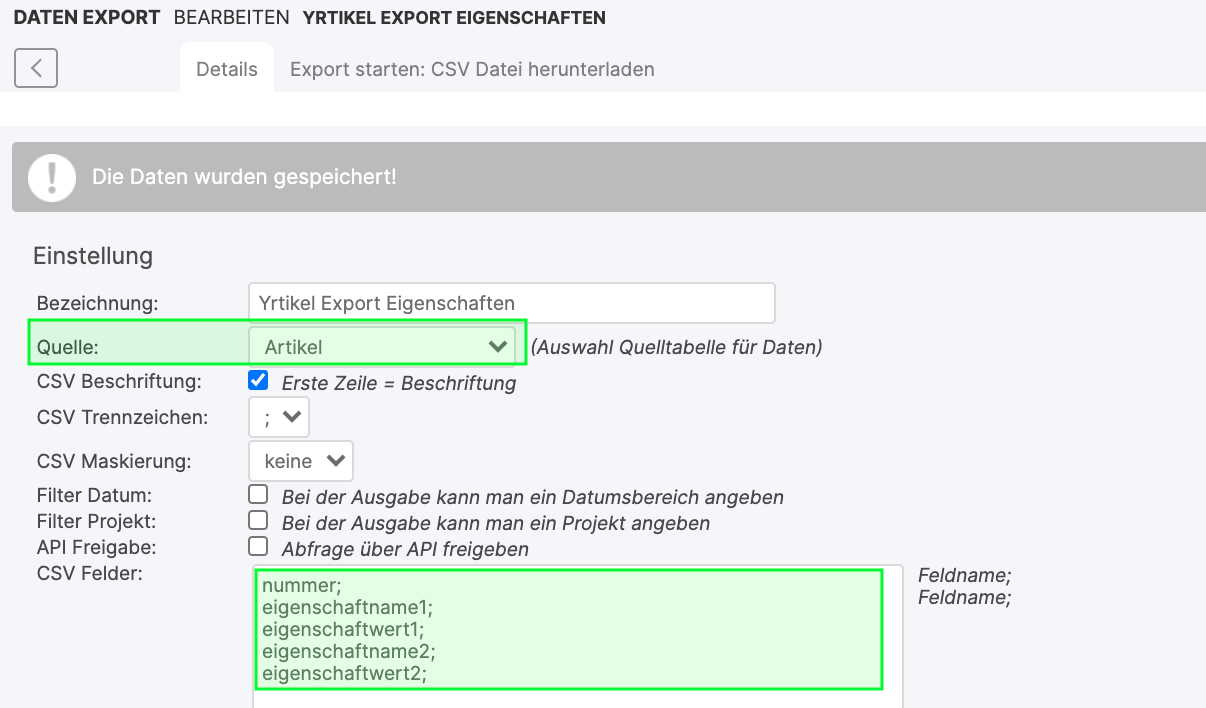Select the YRTIKEL EXPORT EIGENSCHAFTEN title
The image size is (1206, 708).
click(453, 18)
